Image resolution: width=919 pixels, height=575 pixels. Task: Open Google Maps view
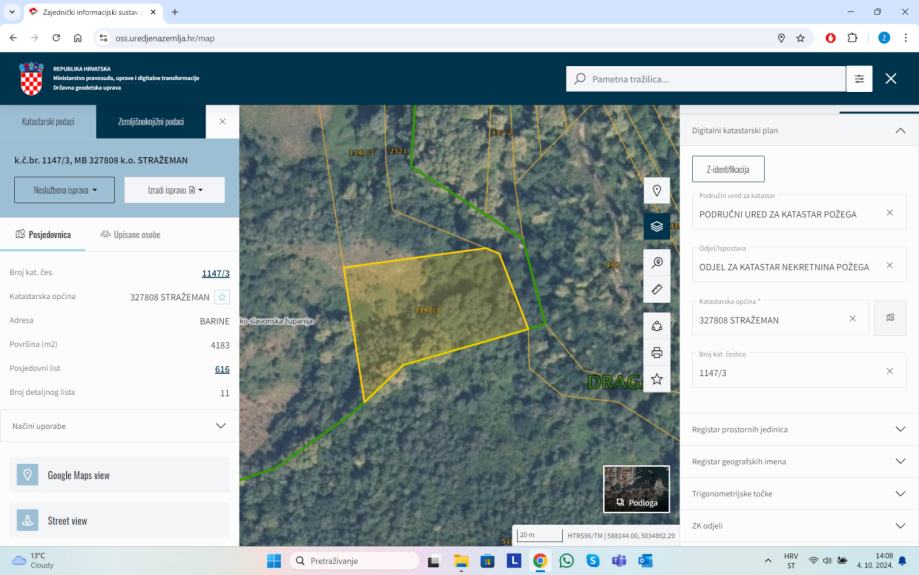point(120,475)
